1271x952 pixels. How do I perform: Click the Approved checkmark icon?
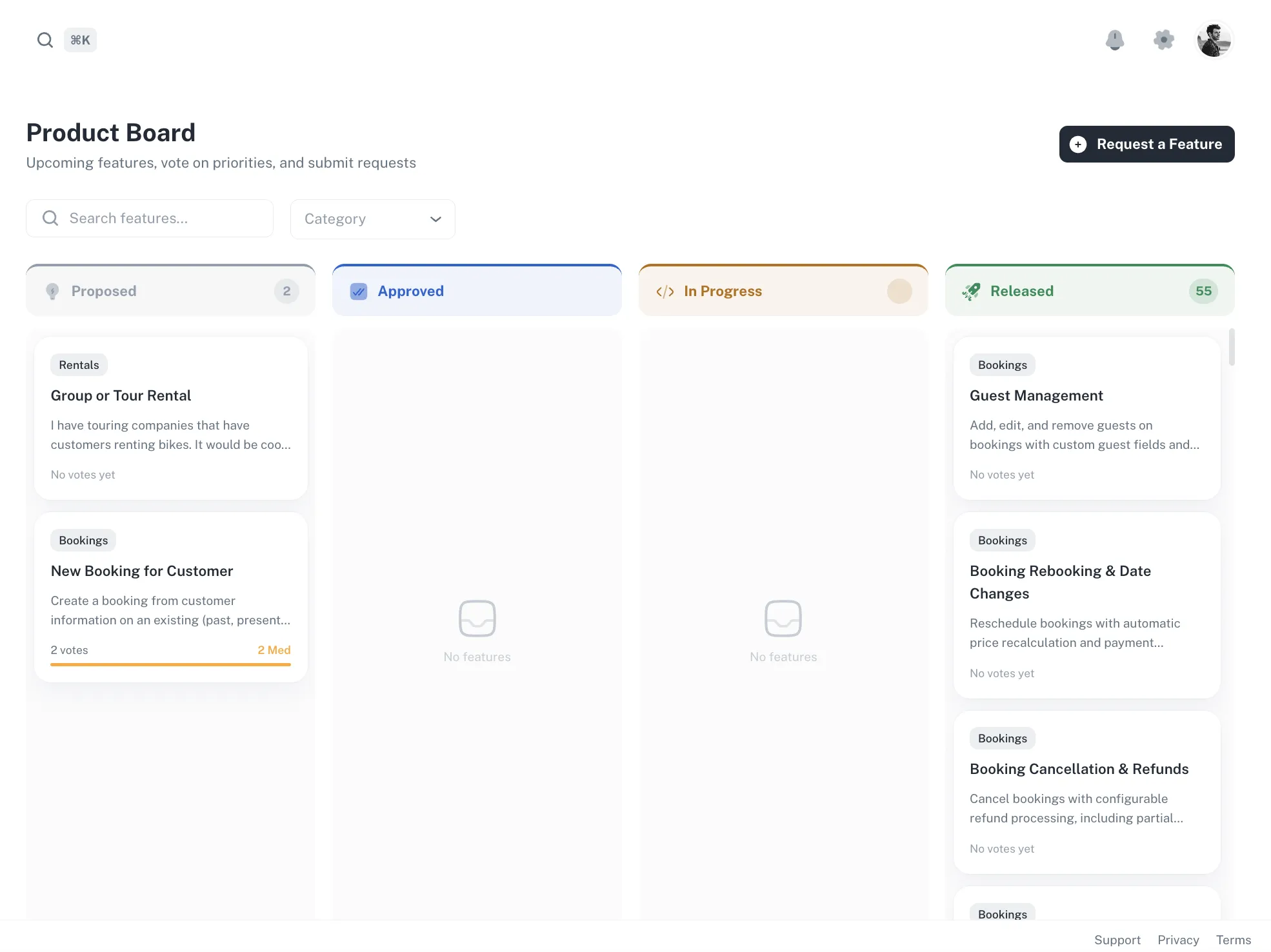359,292
